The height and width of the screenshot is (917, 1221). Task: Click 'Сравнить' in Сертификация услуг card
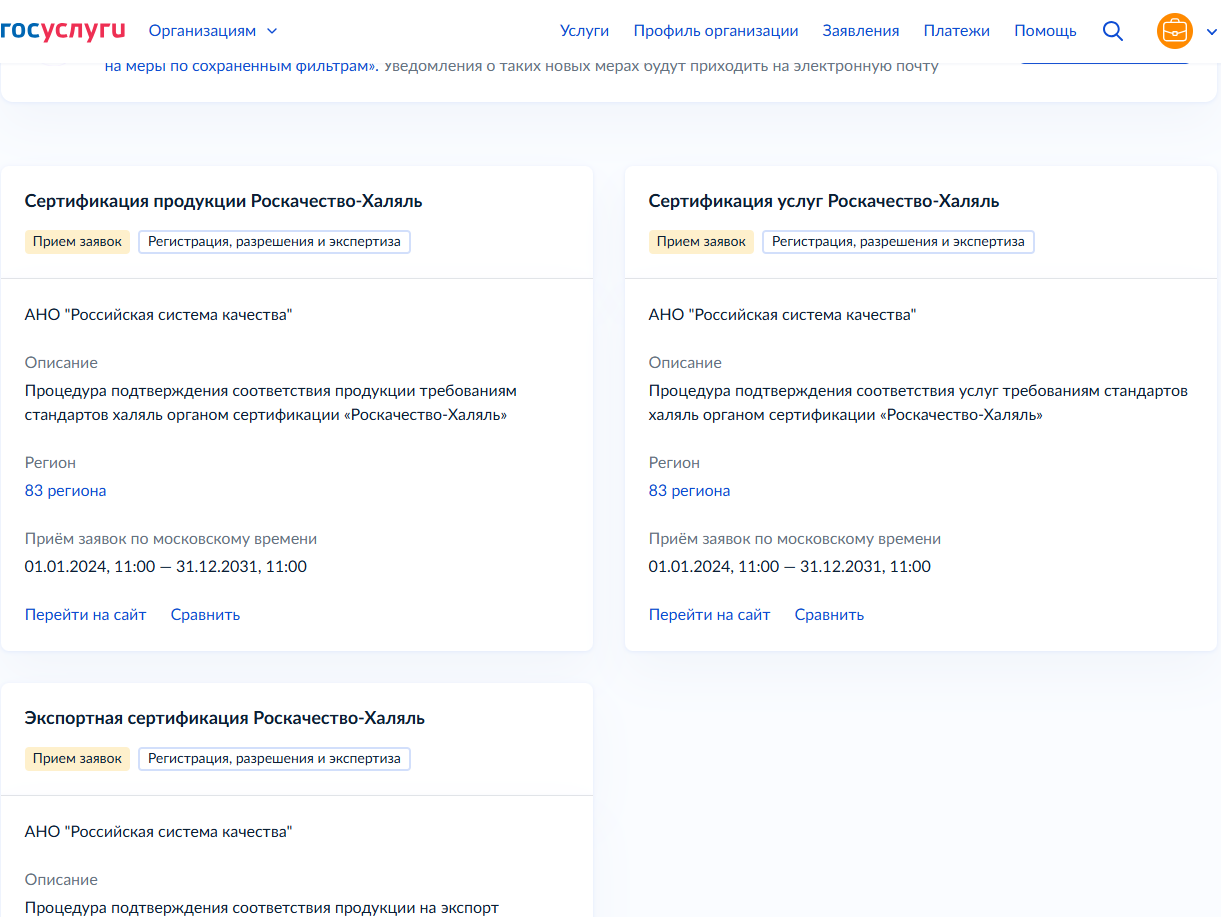[x=829, y=615]
